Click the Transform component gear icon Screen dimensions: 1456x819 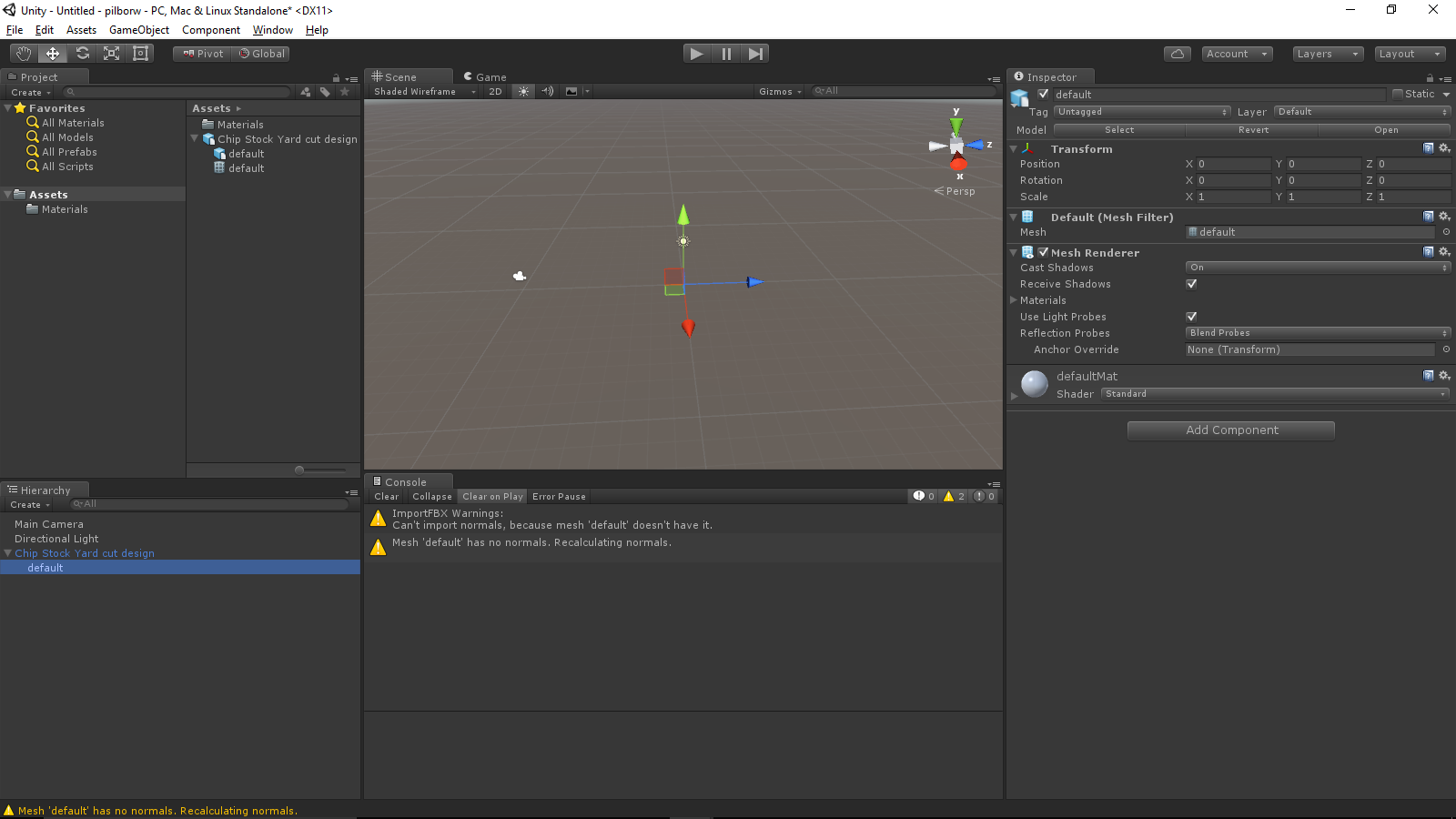click(x=1444, y=148)
